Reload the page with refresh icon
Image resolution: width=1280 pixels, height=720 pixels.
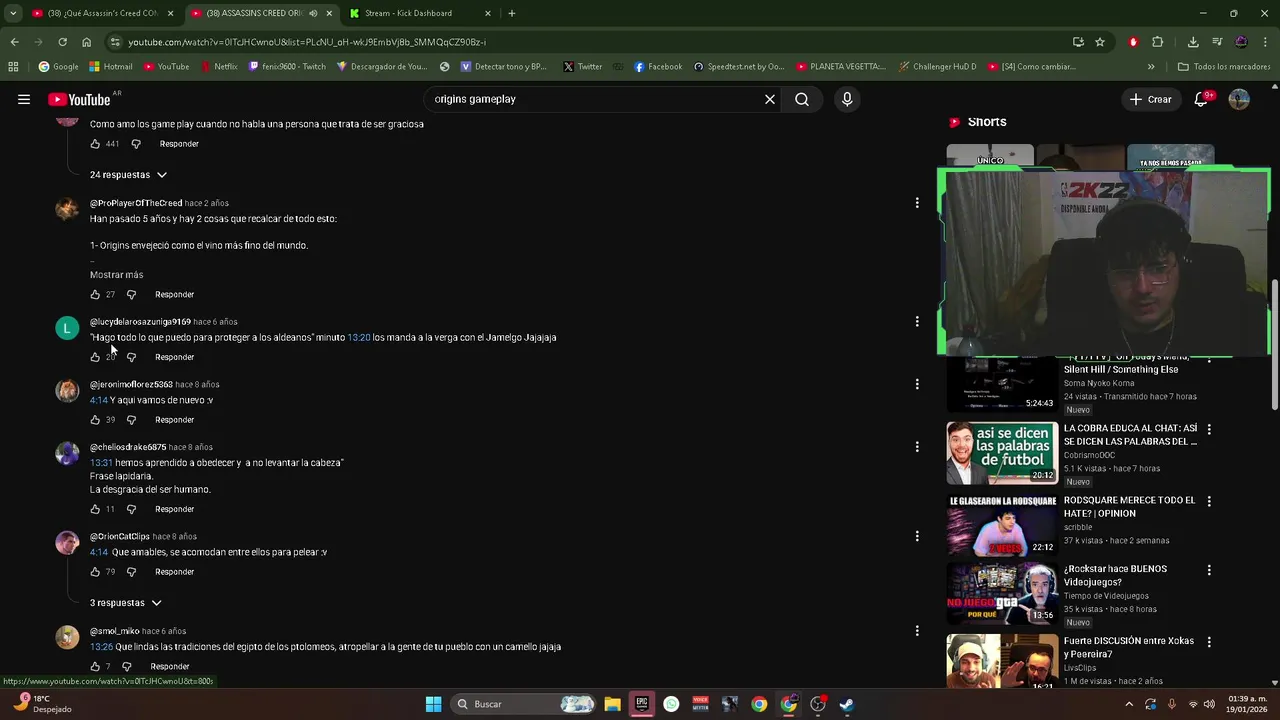click(x=62, y=42)
